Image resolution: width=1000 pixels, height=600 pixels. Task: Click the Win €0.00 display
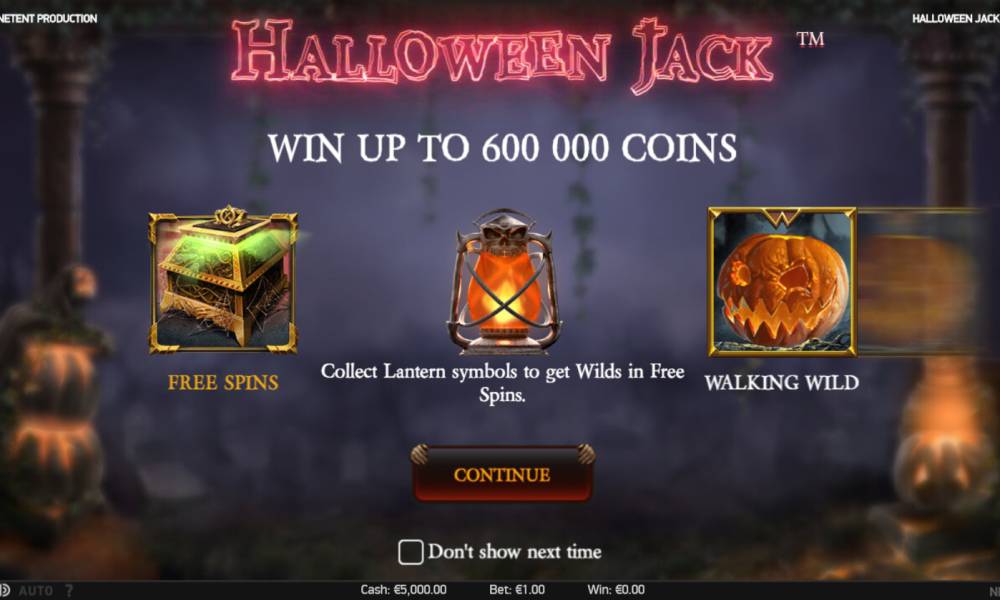pos(616,590)
